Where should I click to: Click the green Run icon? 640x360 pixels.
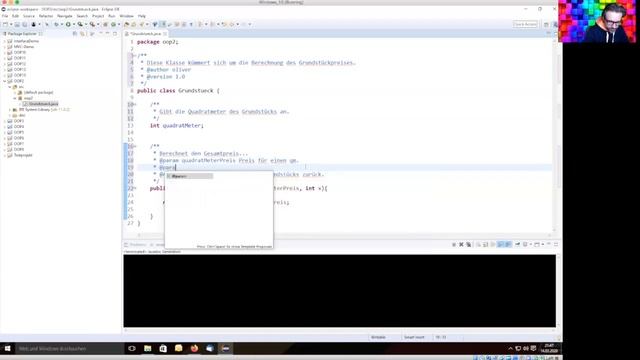point(68,24)
